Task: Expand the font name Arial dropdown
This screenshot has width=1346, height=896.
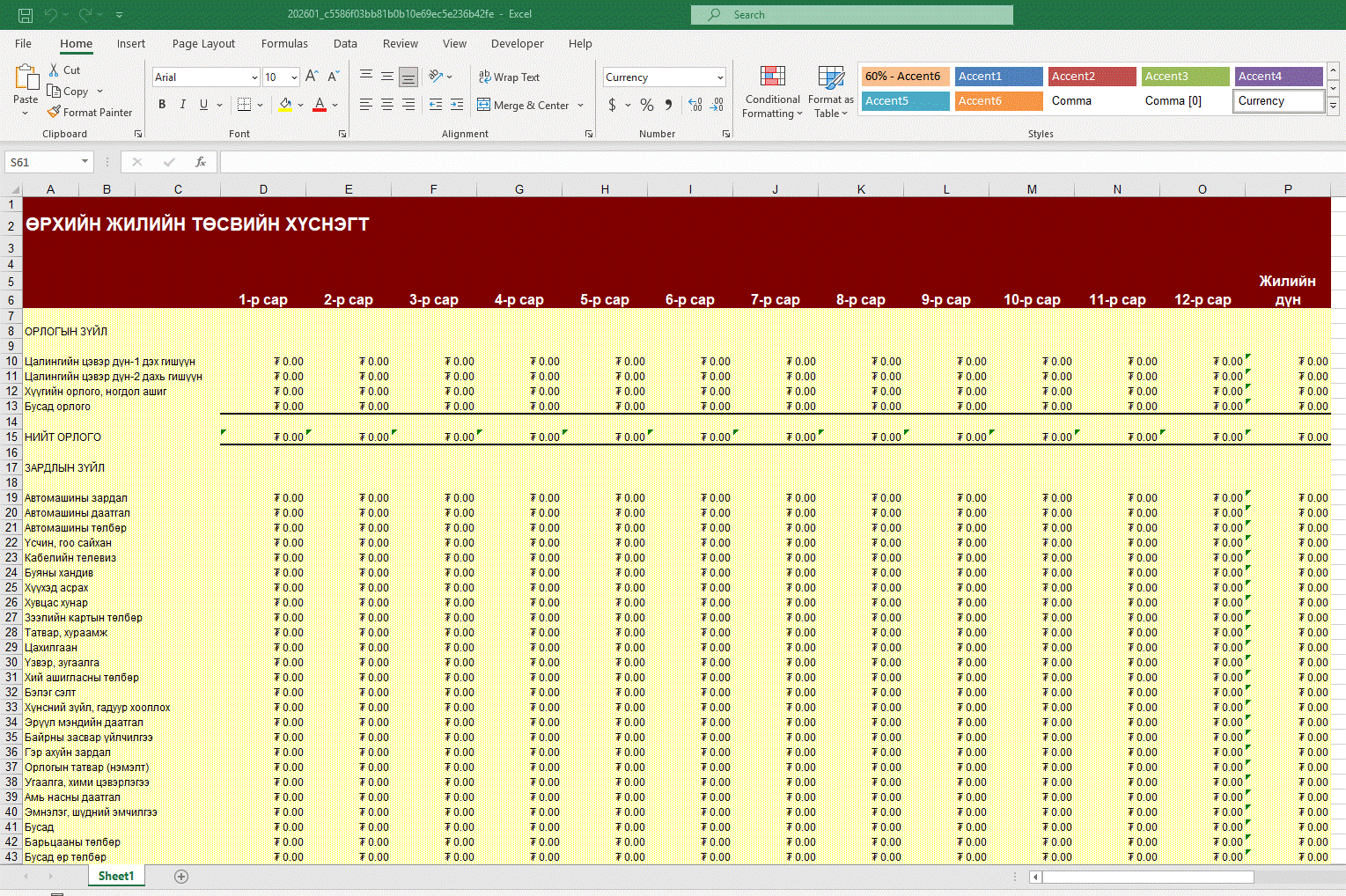Action: [x=254, y=77]
